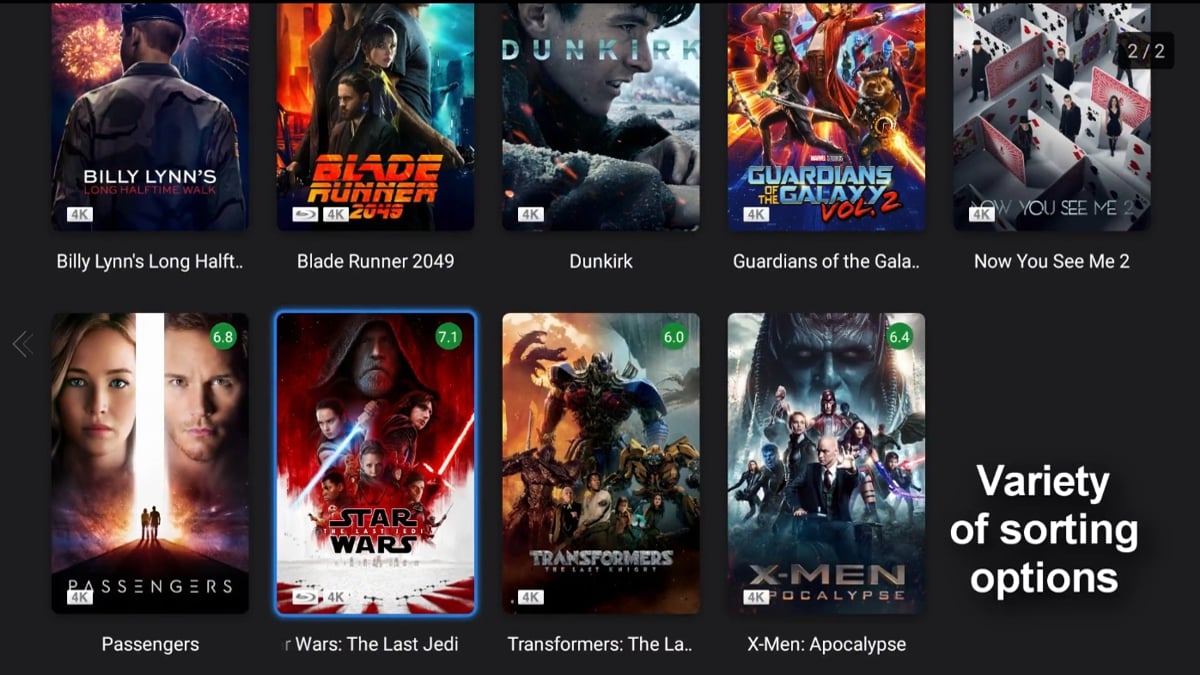Open the Guardians of the Galaxy Vol. 2 poster

tap(826, 116)
